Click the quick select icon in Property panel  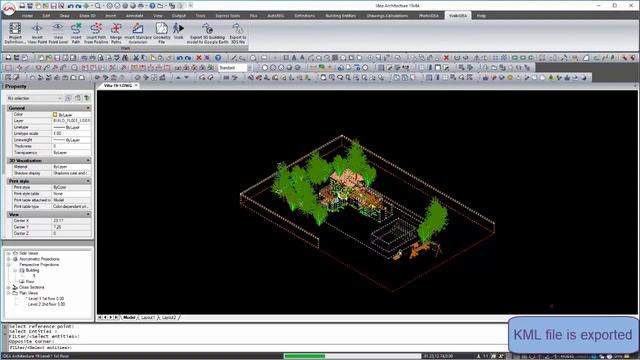(68, 98)
